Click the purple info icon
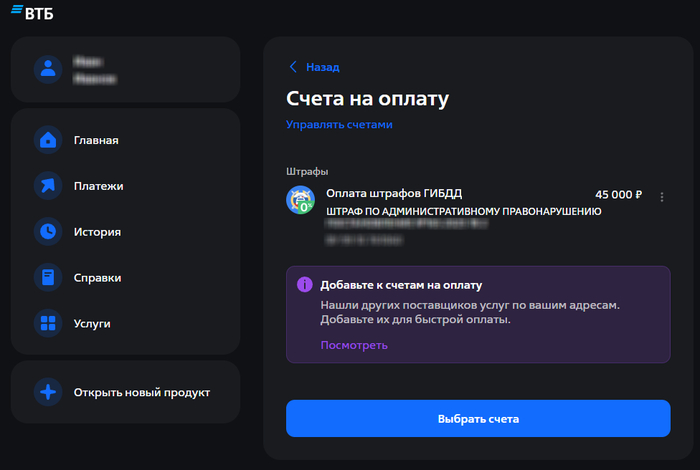The width and height of the screenshot is (700, 470). (304, 285)
